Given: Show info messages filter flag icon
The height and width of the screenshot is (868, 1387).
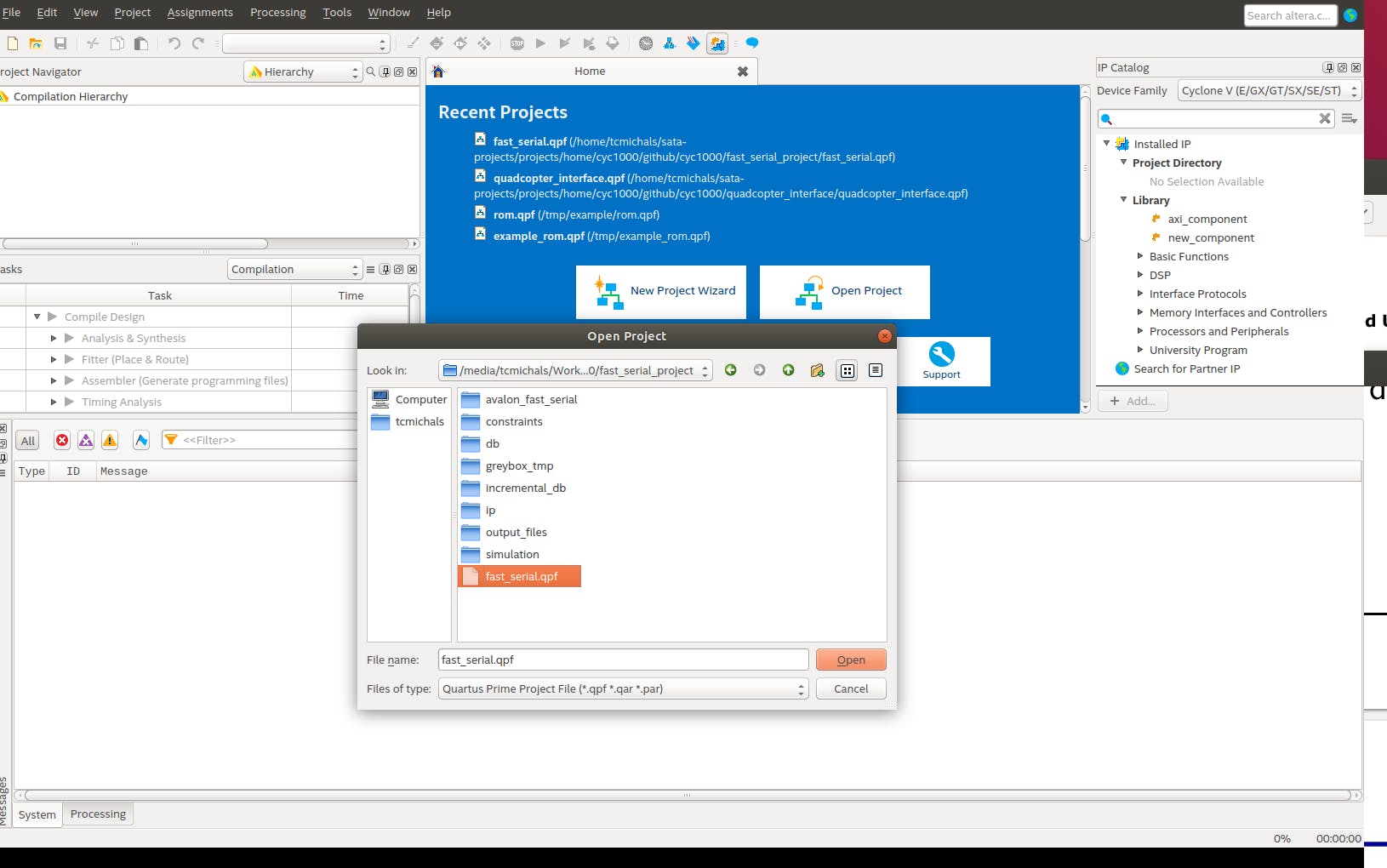Looking at the screenshot, I should (141, 440).
